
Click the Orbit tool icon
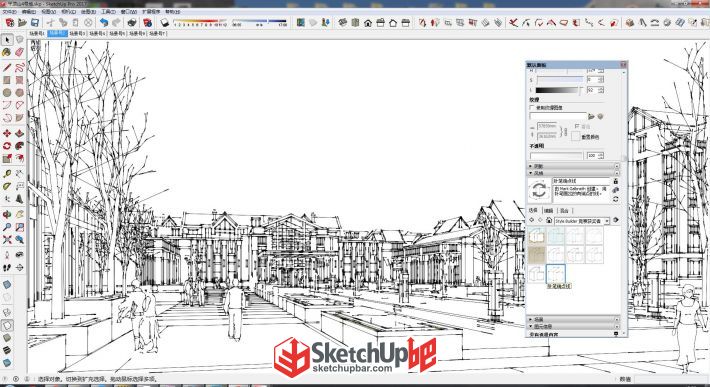[x=7, y=214]
